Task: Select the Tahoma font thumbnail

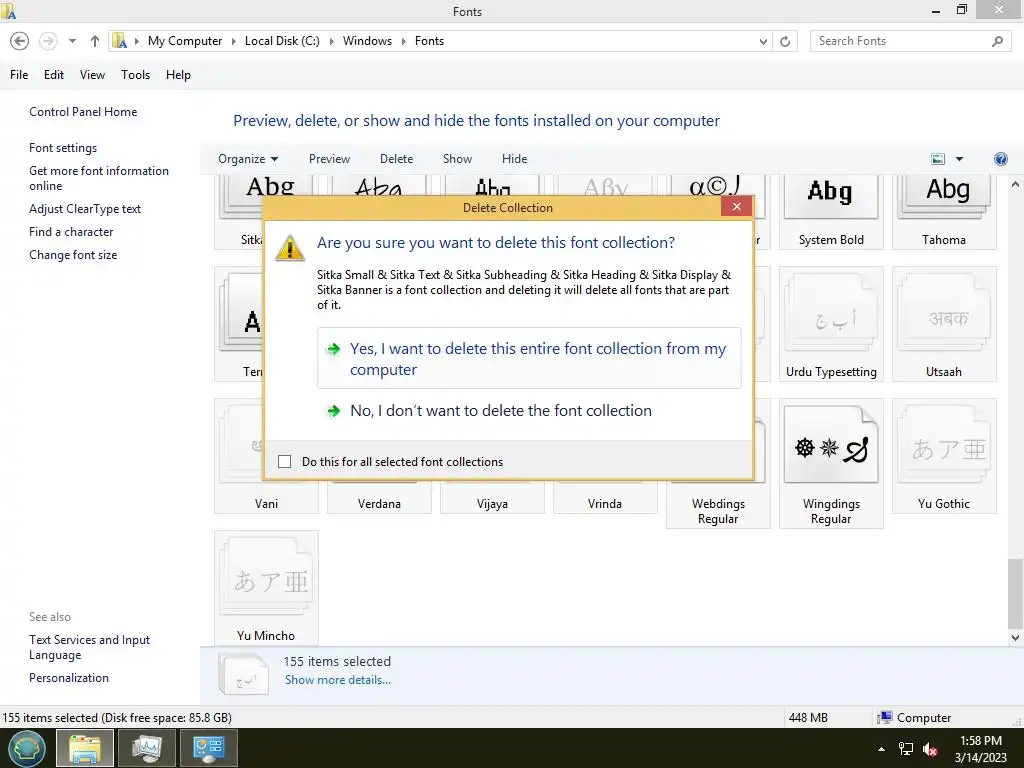Action: click(944, 198)
